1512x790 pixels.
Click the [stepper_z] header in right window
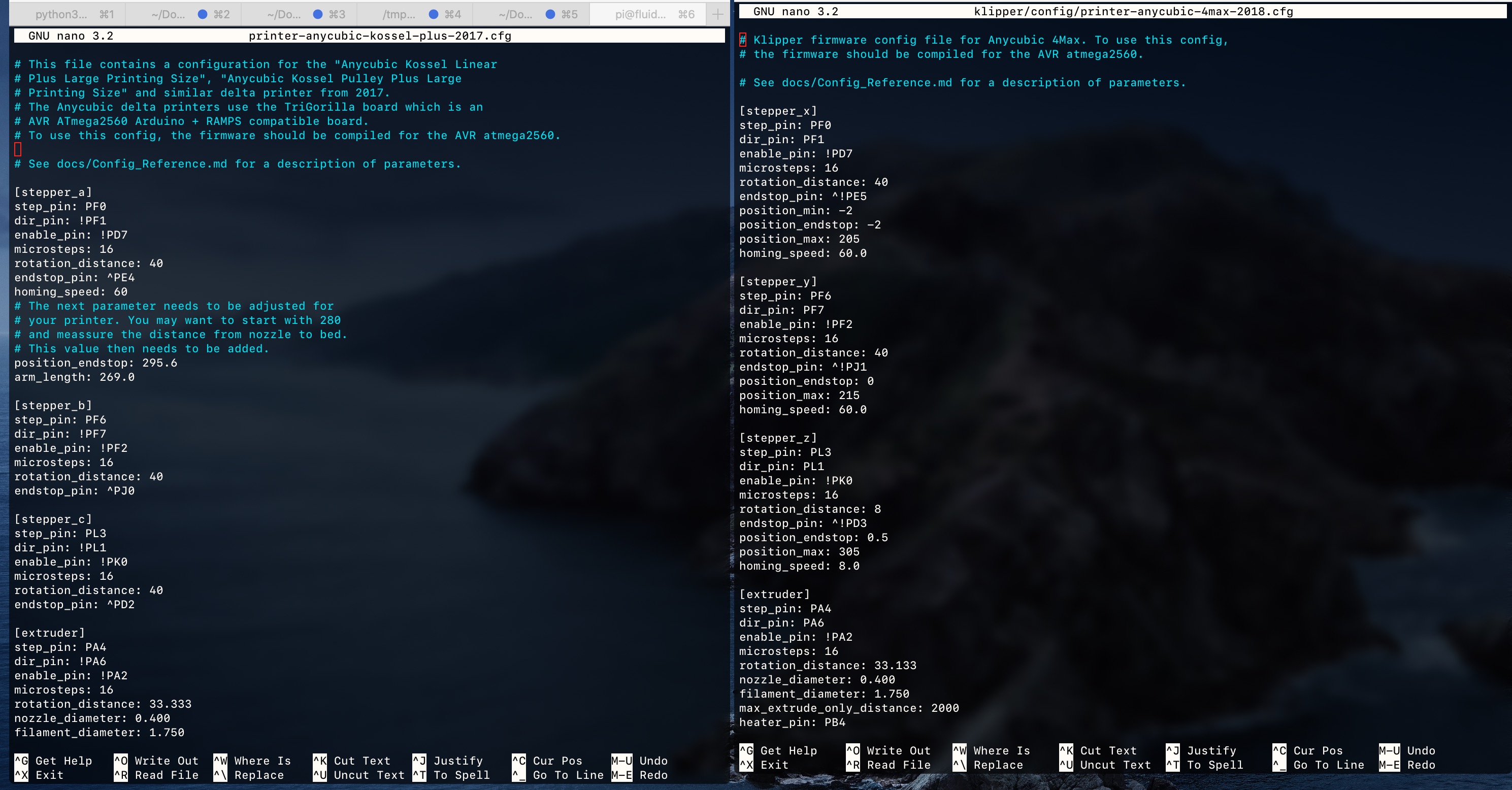[x=778, y=438]
